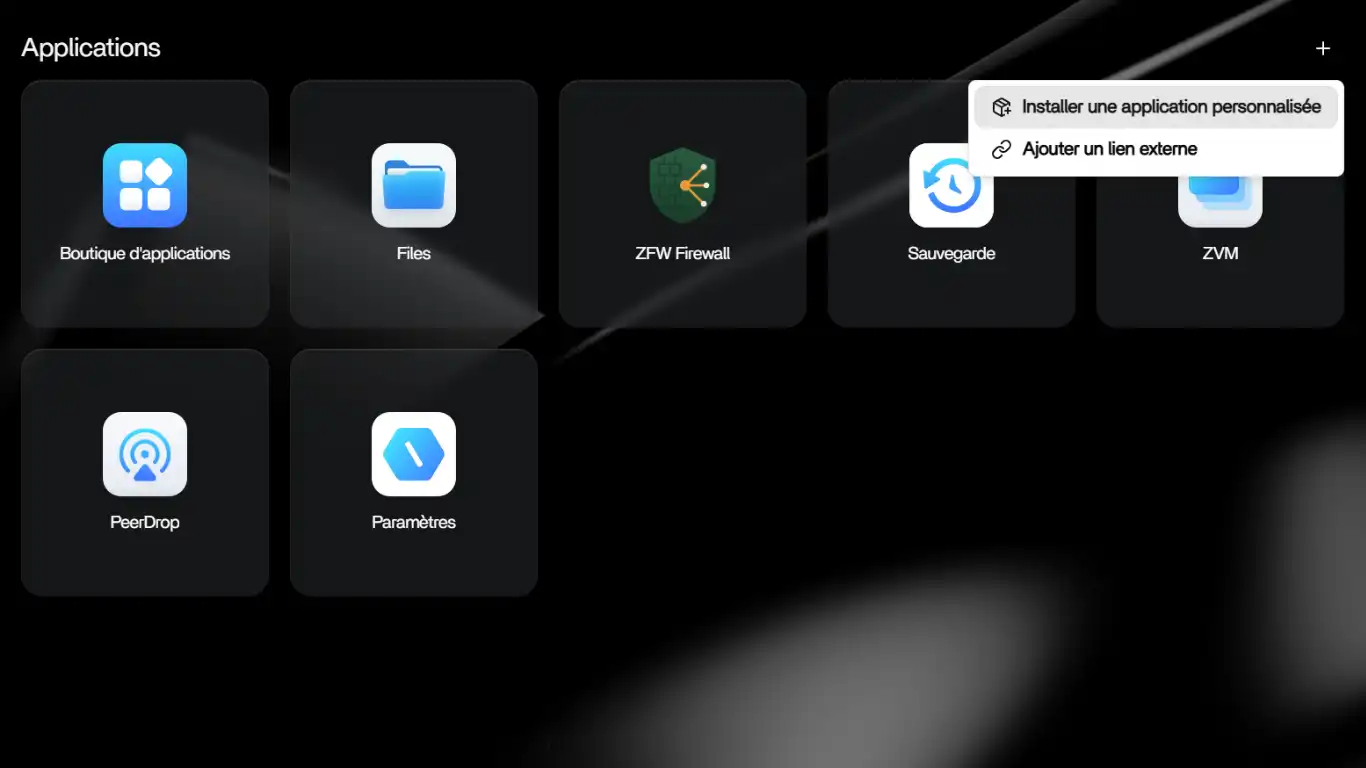Click the "Boutique d'applications" label

point(145,254)
